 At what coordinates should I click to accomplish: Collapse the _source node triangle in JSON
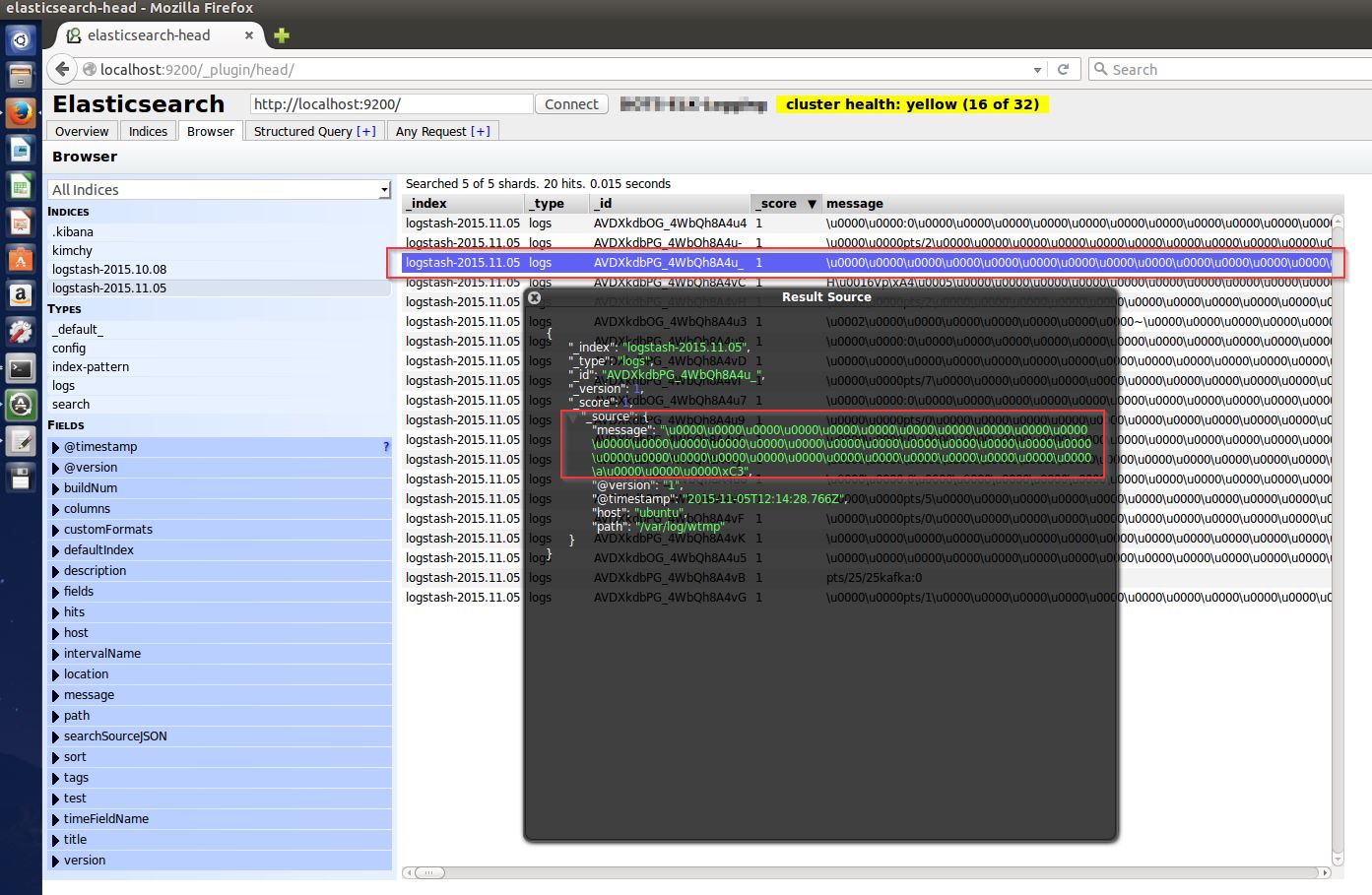(573, 417)
